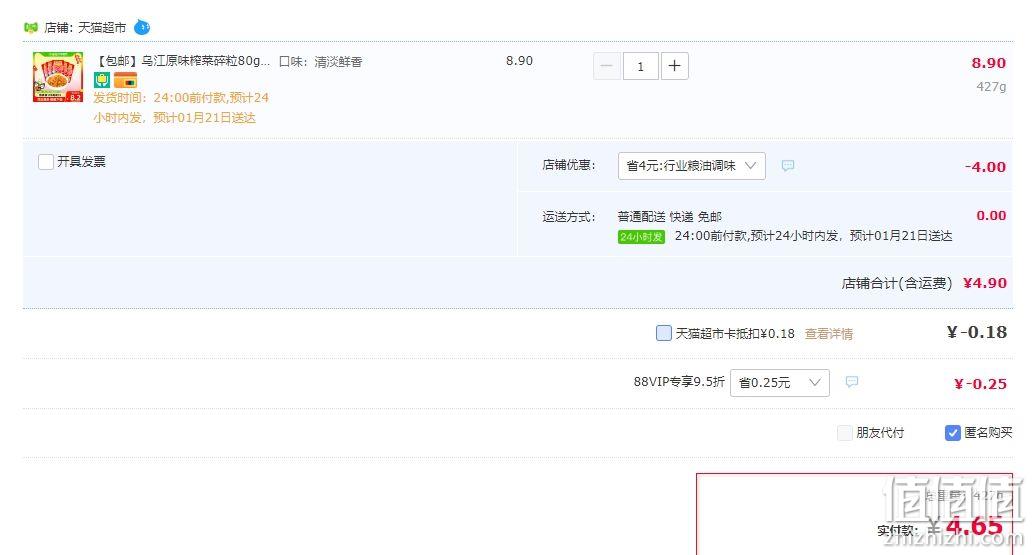Click the -4.00 discount amount
1033x555 pixels.
point(985,167)
